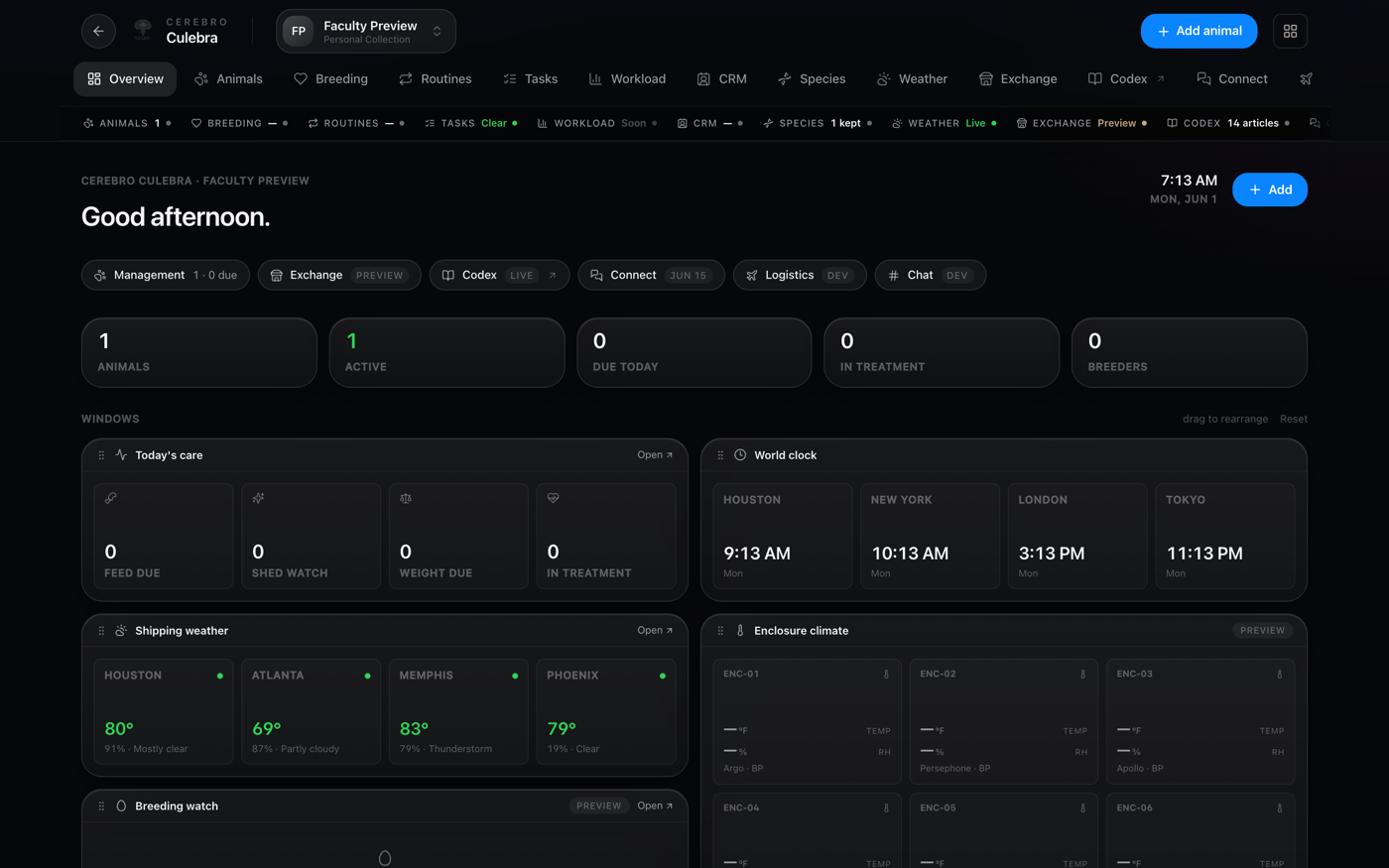Viewport: 1389px width, 868px height.
Task: Click the ENC-01 thermometer icon
Action: 886,675
